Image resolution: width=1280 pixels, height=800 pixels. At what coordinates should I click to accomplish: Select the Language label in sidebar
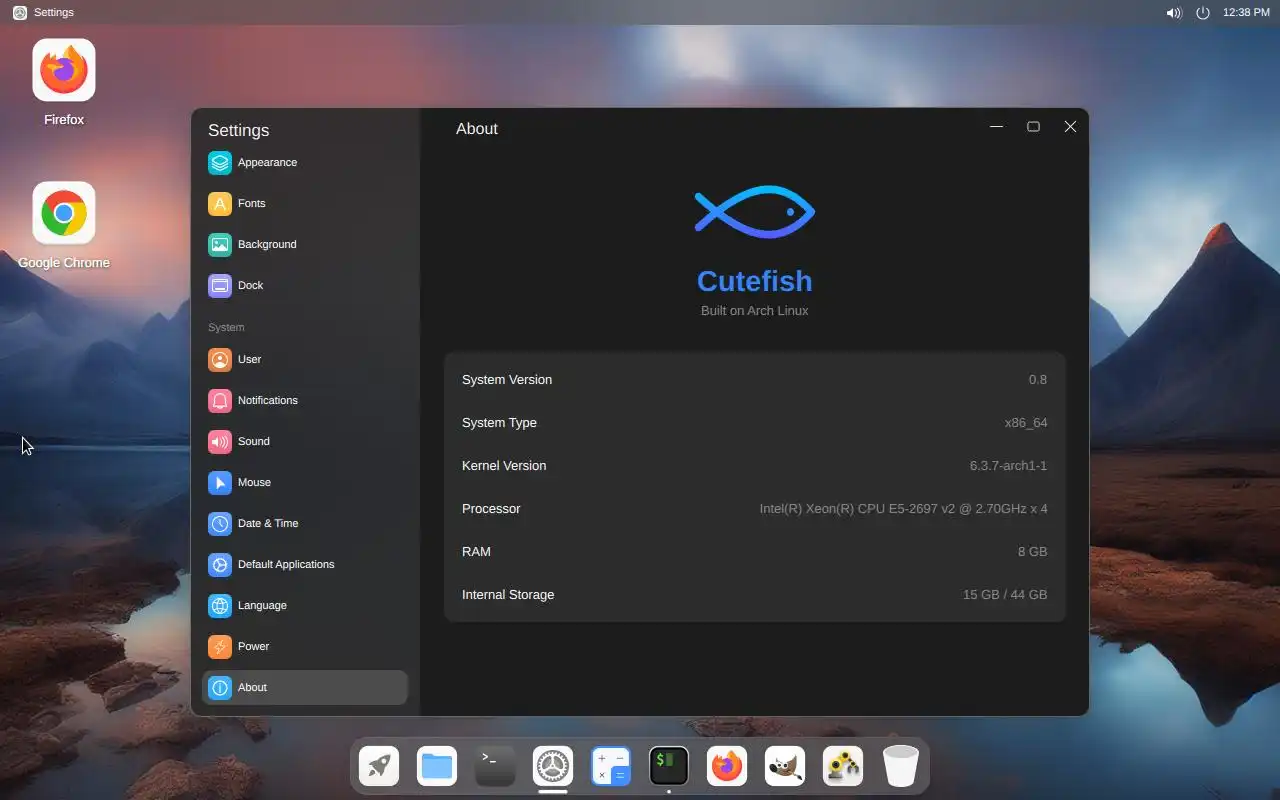click(262, 605)
